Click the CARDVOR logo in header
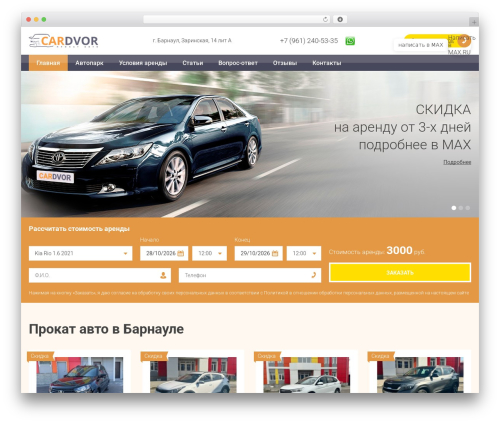Viewport: 500px width, 423px height. pyautogui.click(x=63, y=41)
